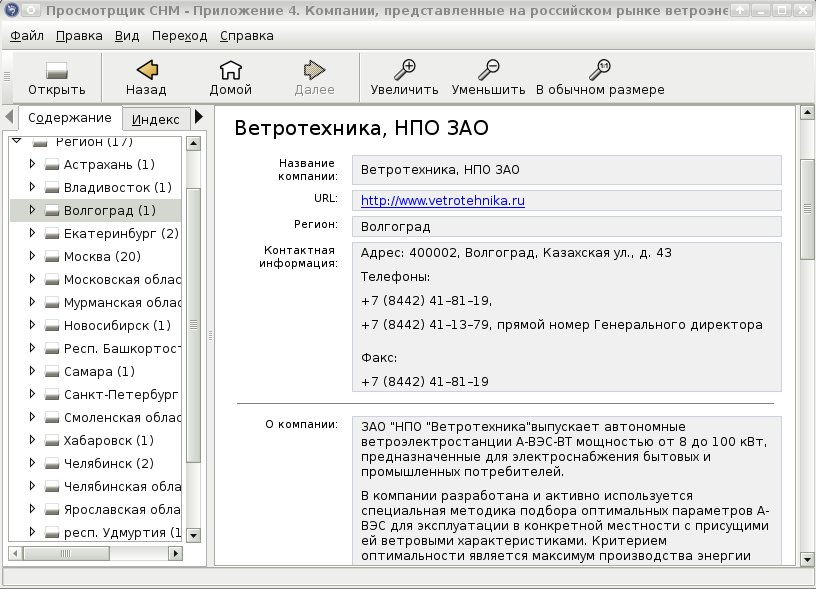
Task: Open the window menu icon in title bar
Action: tap(11, 9)
